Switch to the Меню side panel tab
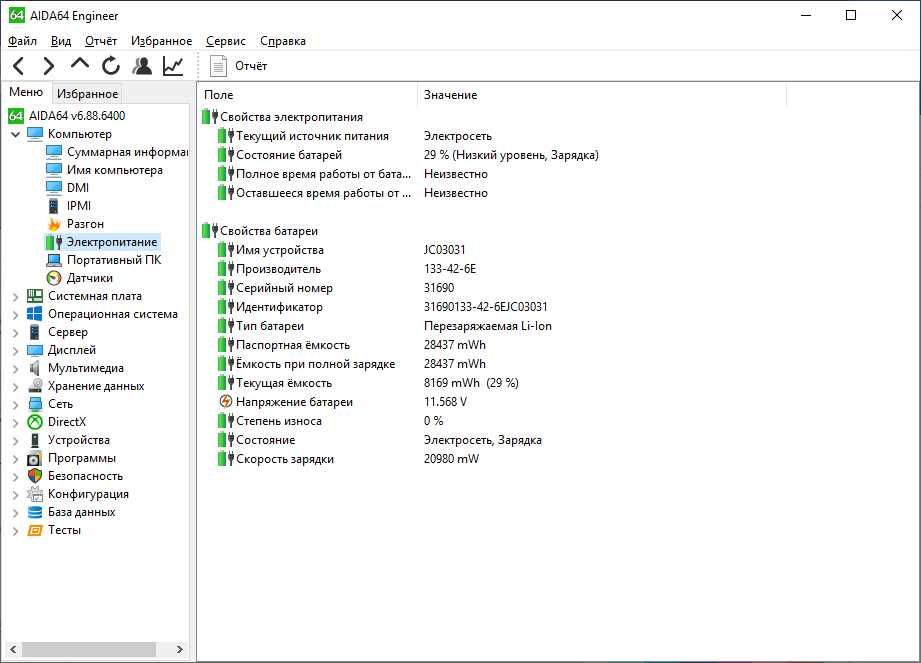The width and height of the screenshot is (921, 663). click(26, 92)
